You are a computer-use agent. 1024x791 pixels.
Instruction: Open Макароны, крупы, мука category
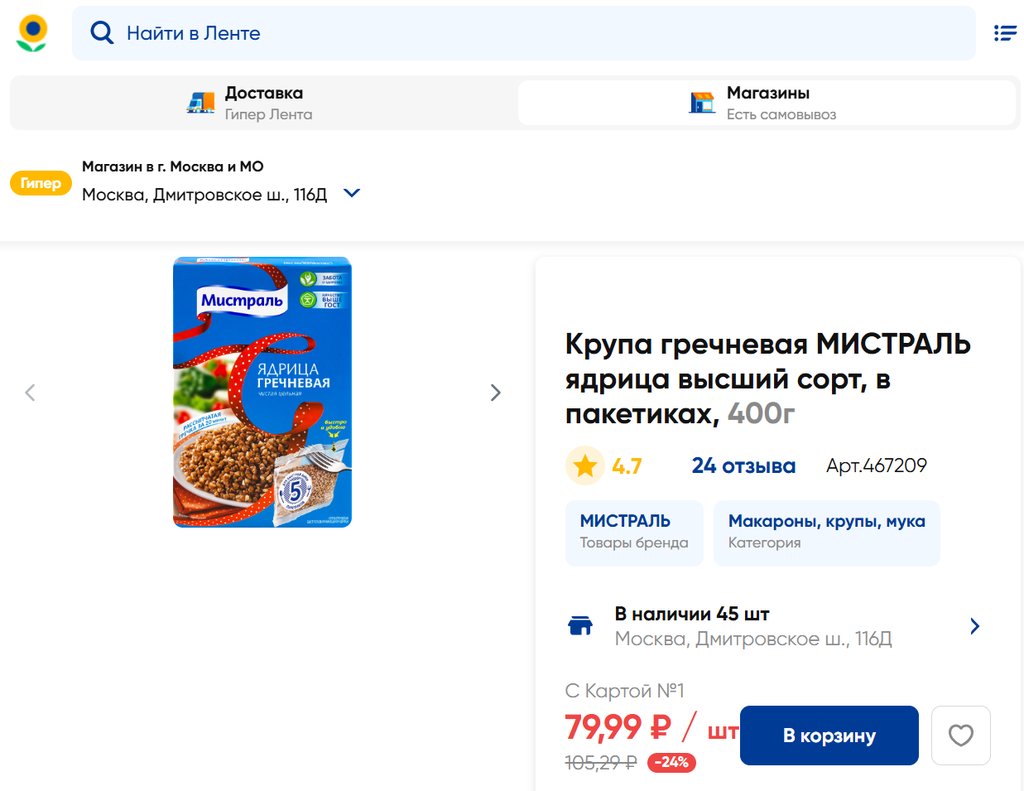click(826, 531)
